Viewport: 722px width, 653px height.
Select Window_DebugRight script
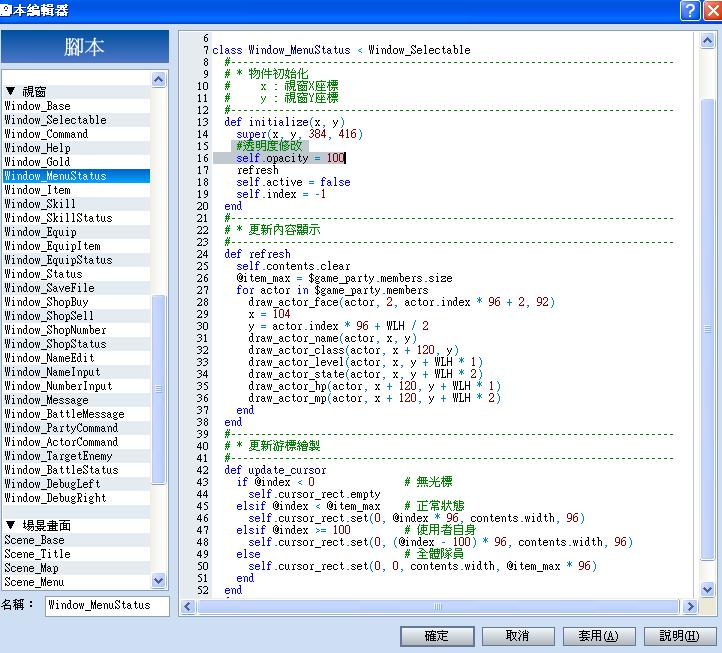tap(76, 498)
